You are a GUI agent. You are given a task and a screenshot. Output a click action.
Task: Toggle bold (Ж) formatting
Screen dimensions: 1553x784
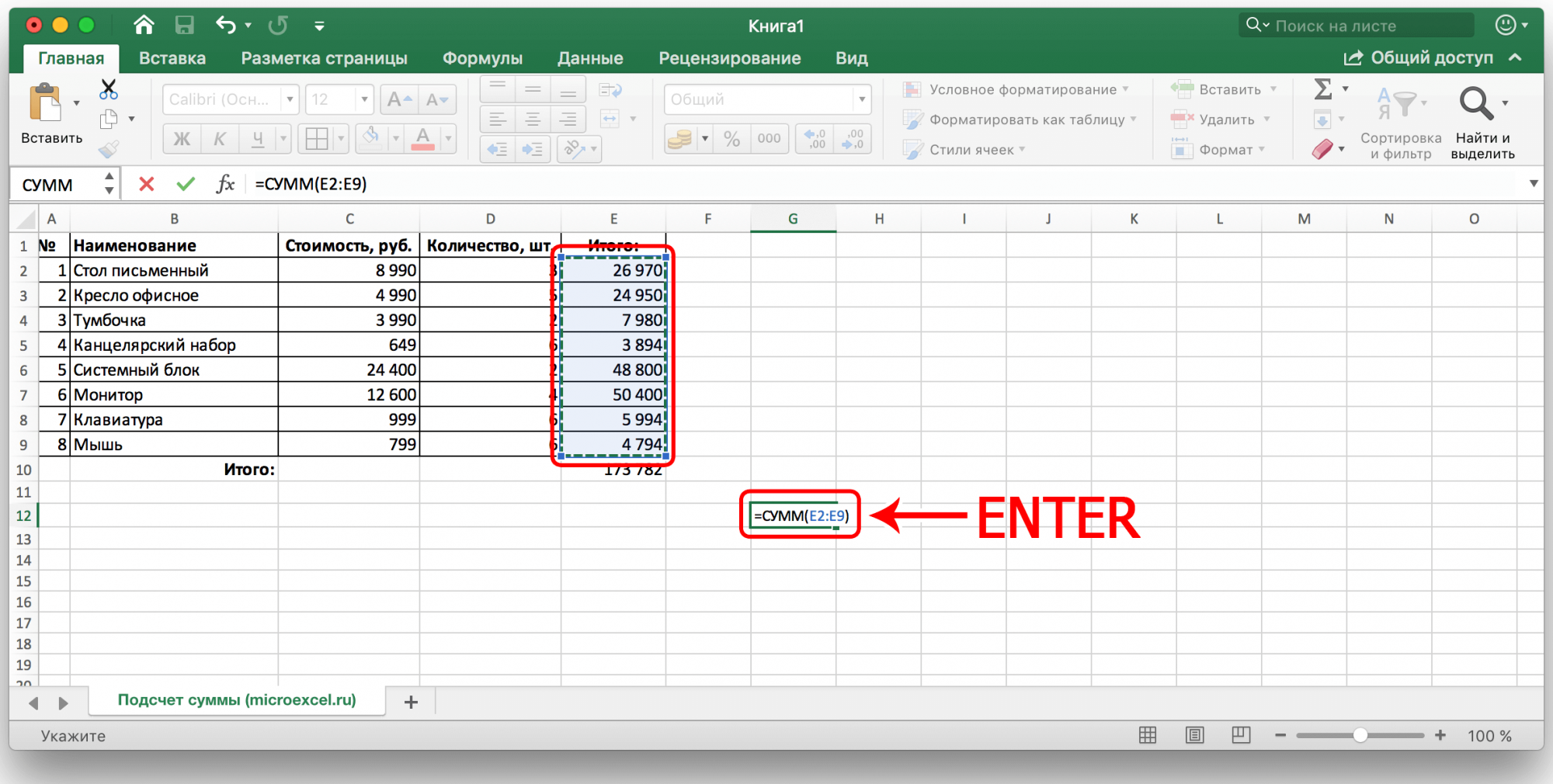(182, 139)
